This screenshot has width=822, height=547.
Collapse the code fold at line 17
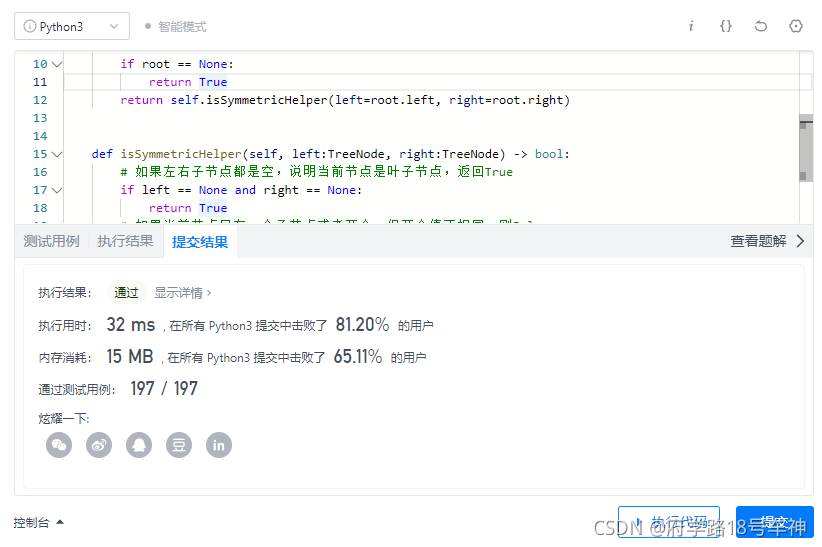tap(57, 190)
